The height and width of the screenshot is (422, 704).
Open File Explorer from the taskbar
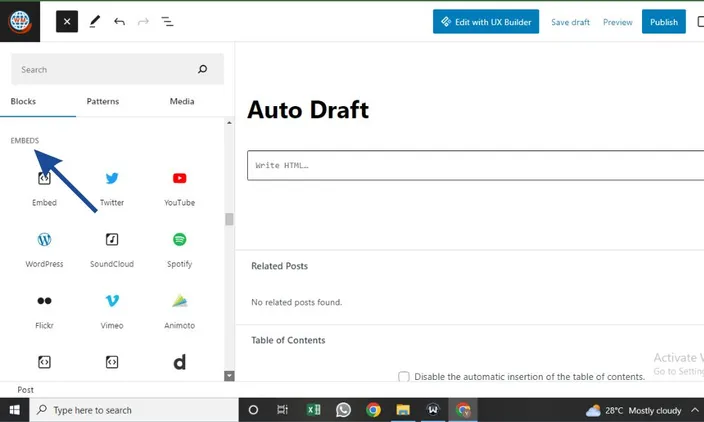pyautogui.click(x=403, y=410)
